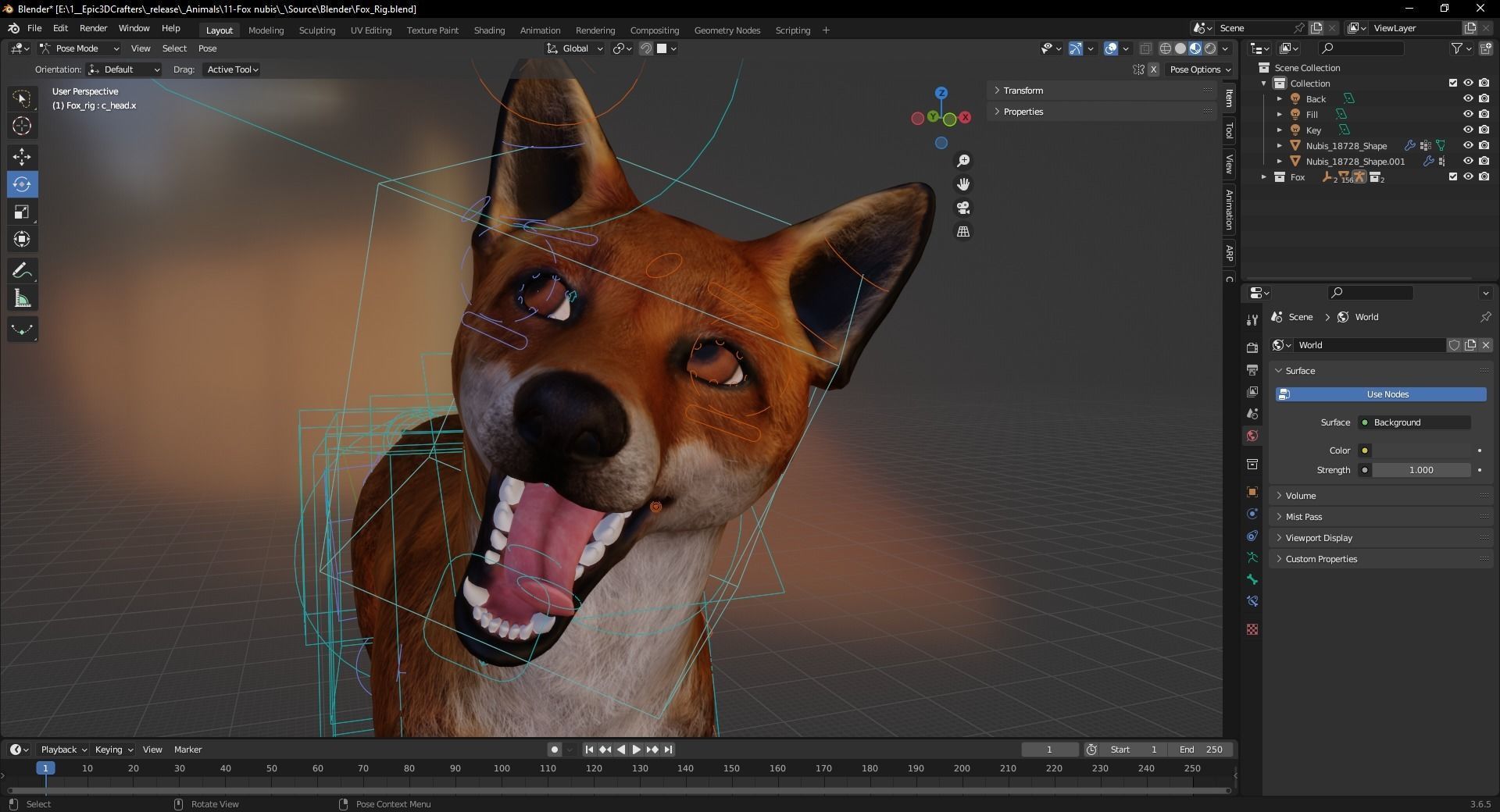Open the Pose Options dropdown
Screen dimensions: 1500x812
pyautogui.click(x=1200, y=69)
